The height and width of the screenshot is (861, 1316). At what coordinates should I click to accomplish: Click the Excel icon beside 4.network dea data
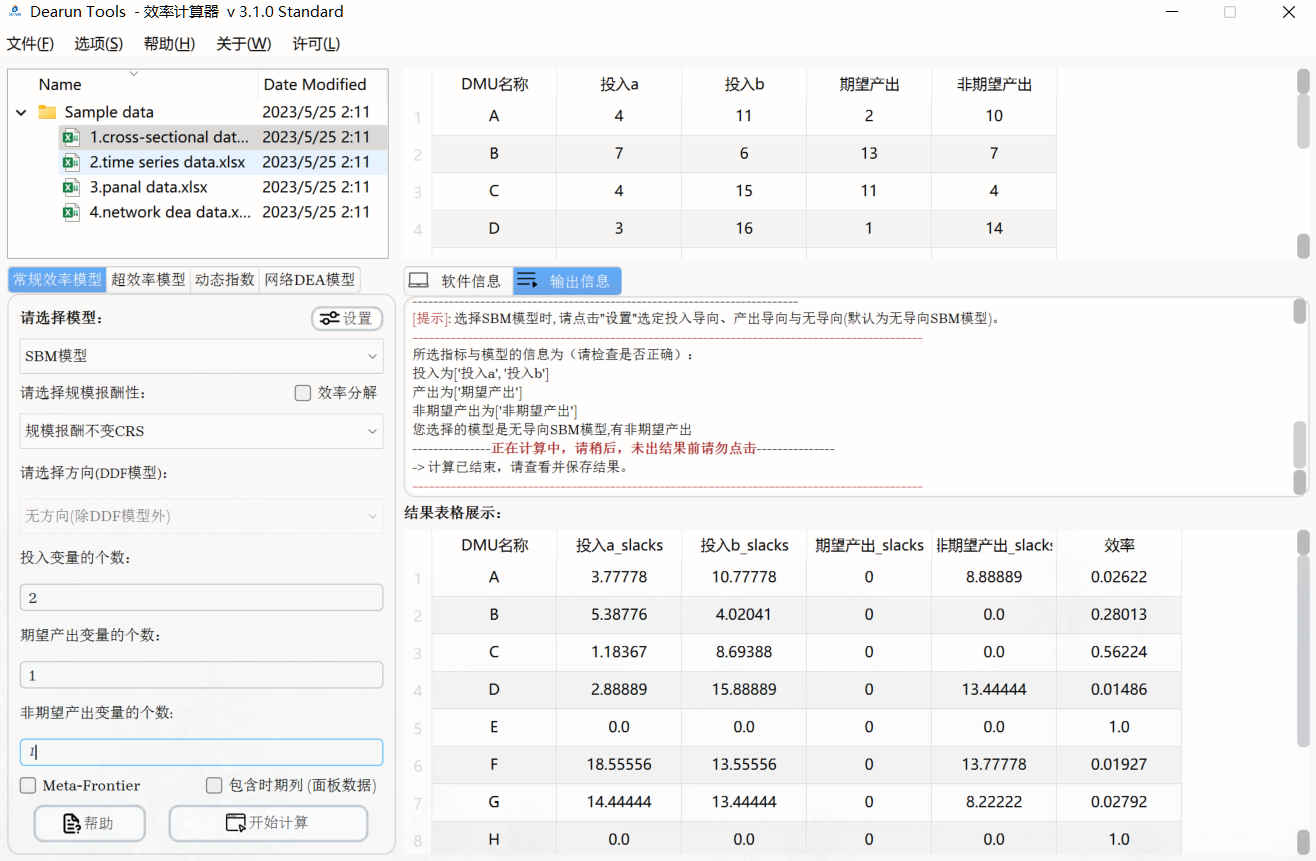click(70, 212)
